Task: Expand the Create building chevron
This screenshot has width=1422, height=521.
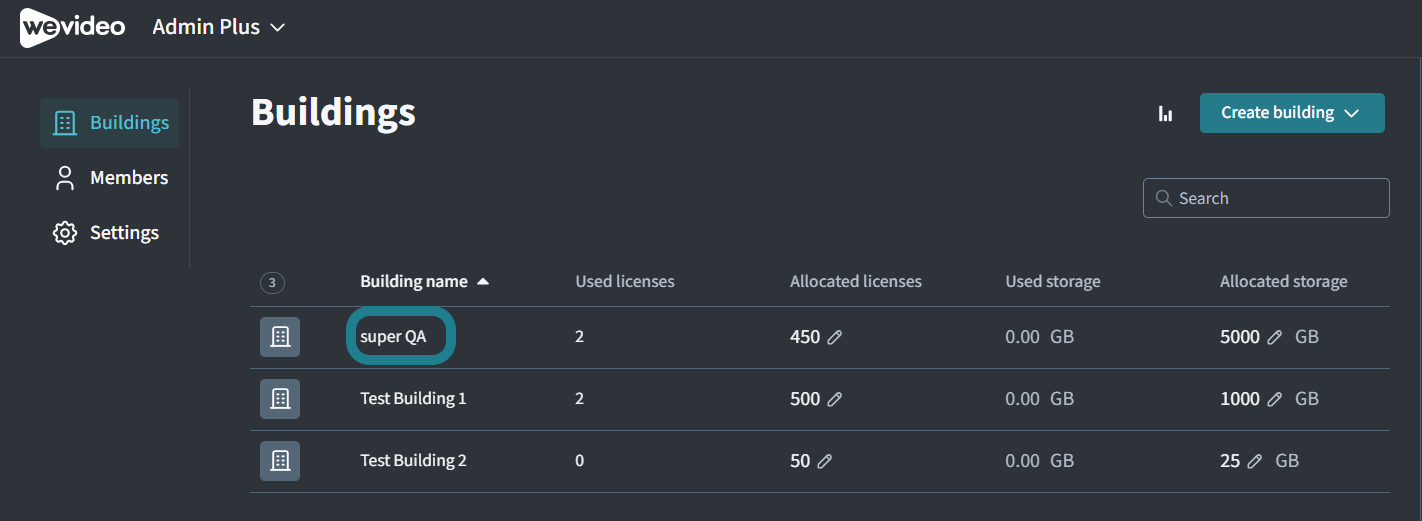Action: tap(1352, 113)
